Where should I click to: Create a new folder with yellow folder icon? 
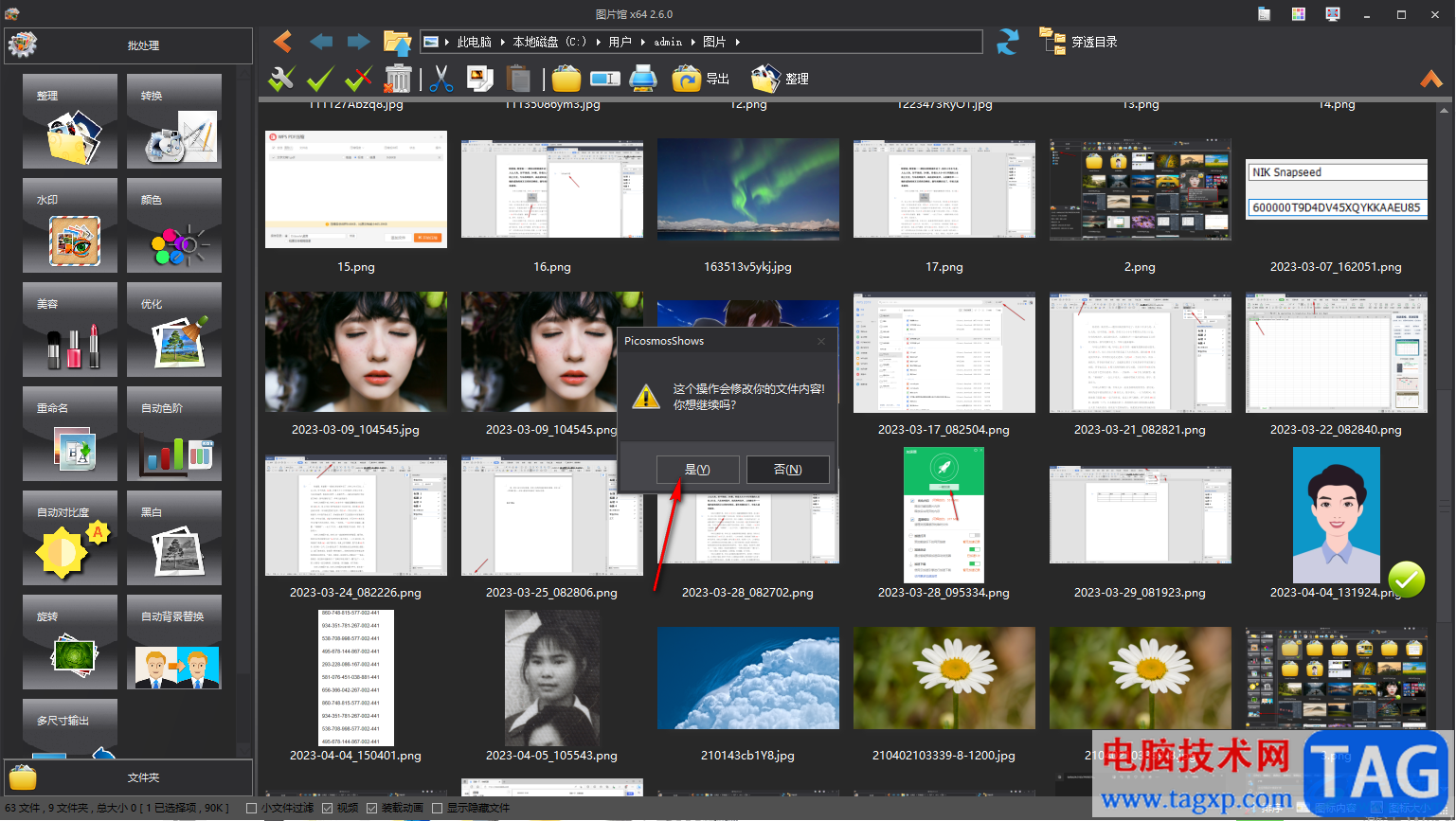(x=566, y=79)
